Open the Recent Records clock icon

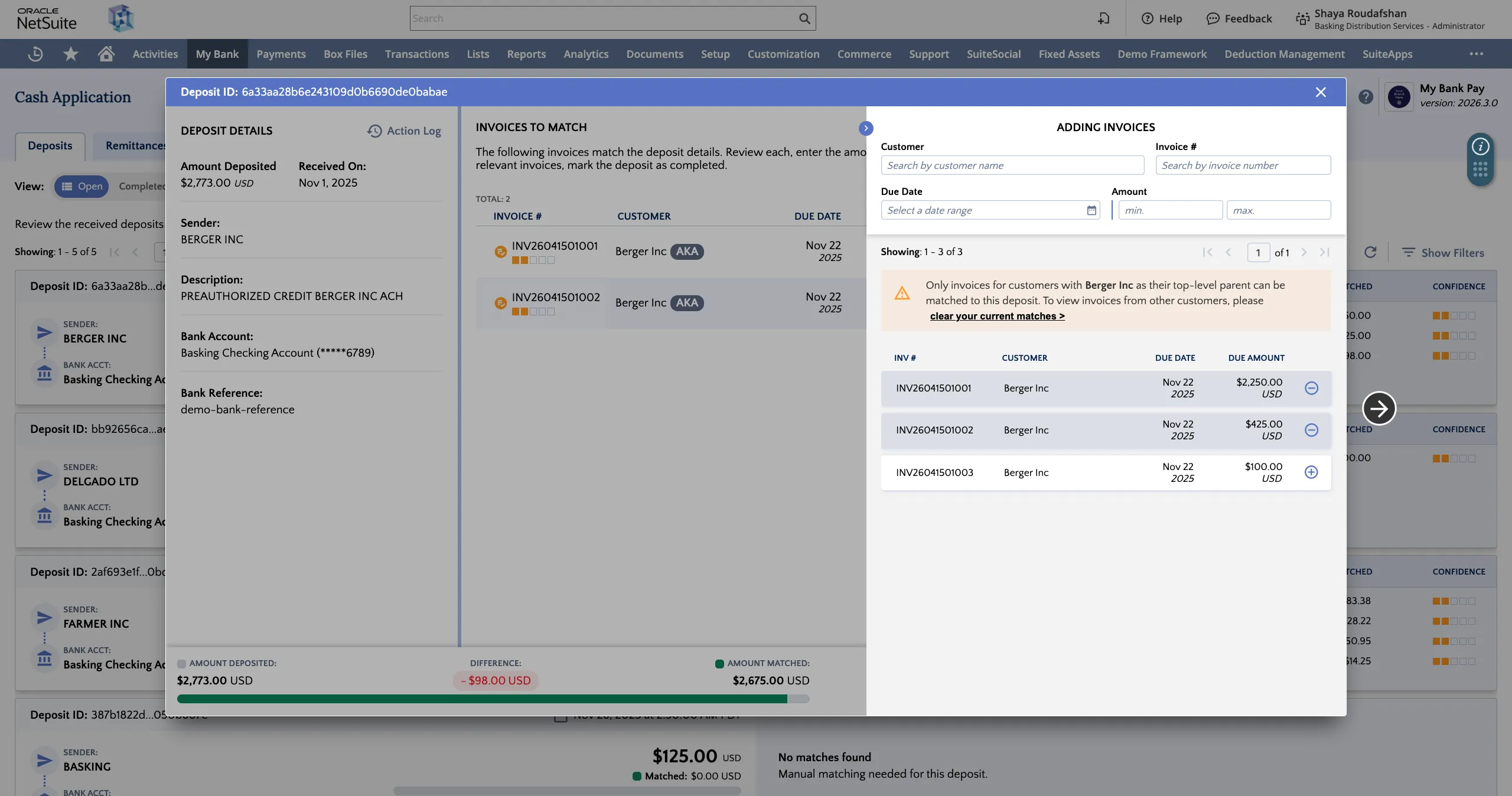tap(35, 54)
